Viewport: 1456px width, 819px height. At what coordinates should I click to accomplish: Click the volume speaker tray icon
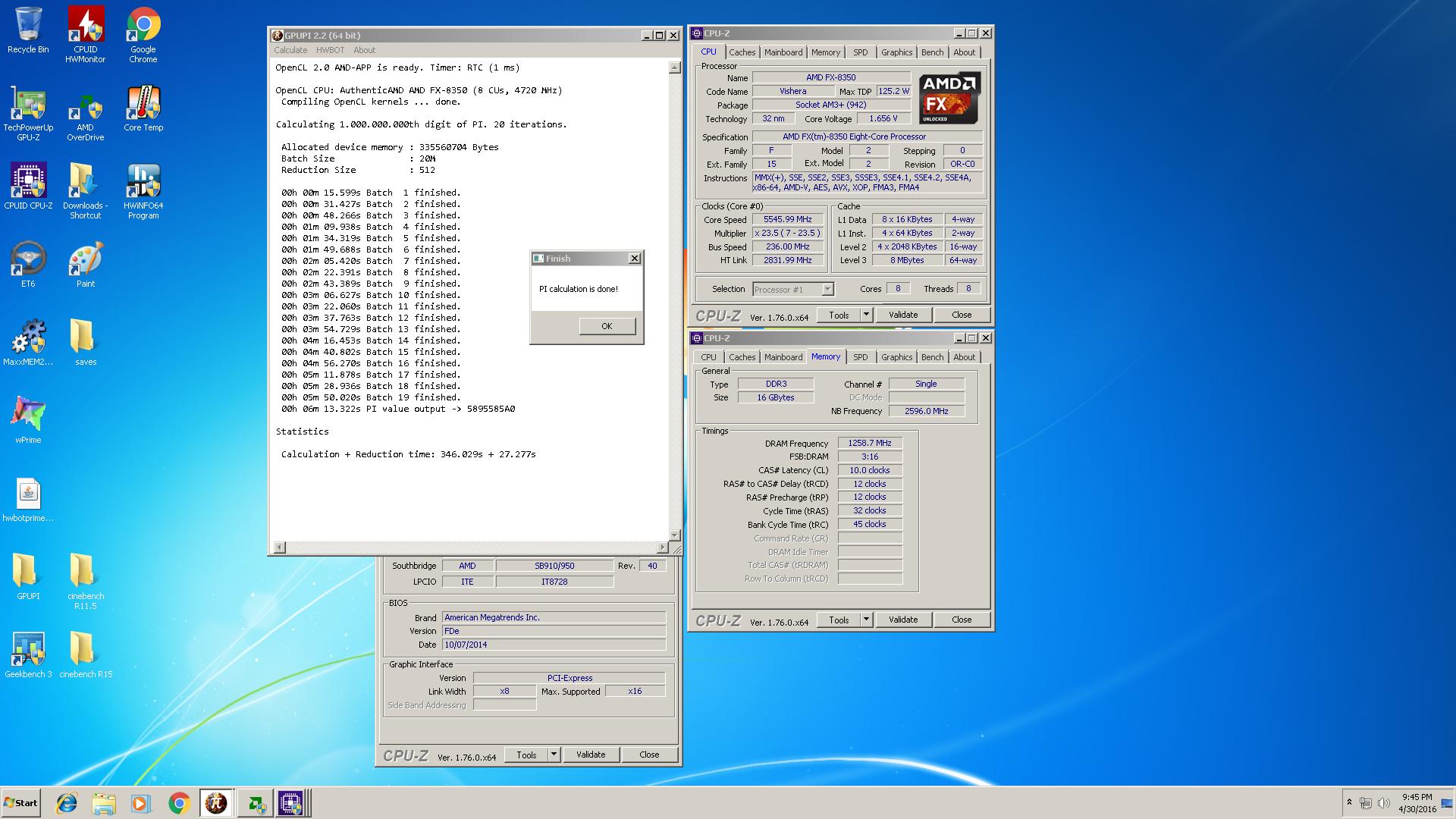pos(1383,803)
